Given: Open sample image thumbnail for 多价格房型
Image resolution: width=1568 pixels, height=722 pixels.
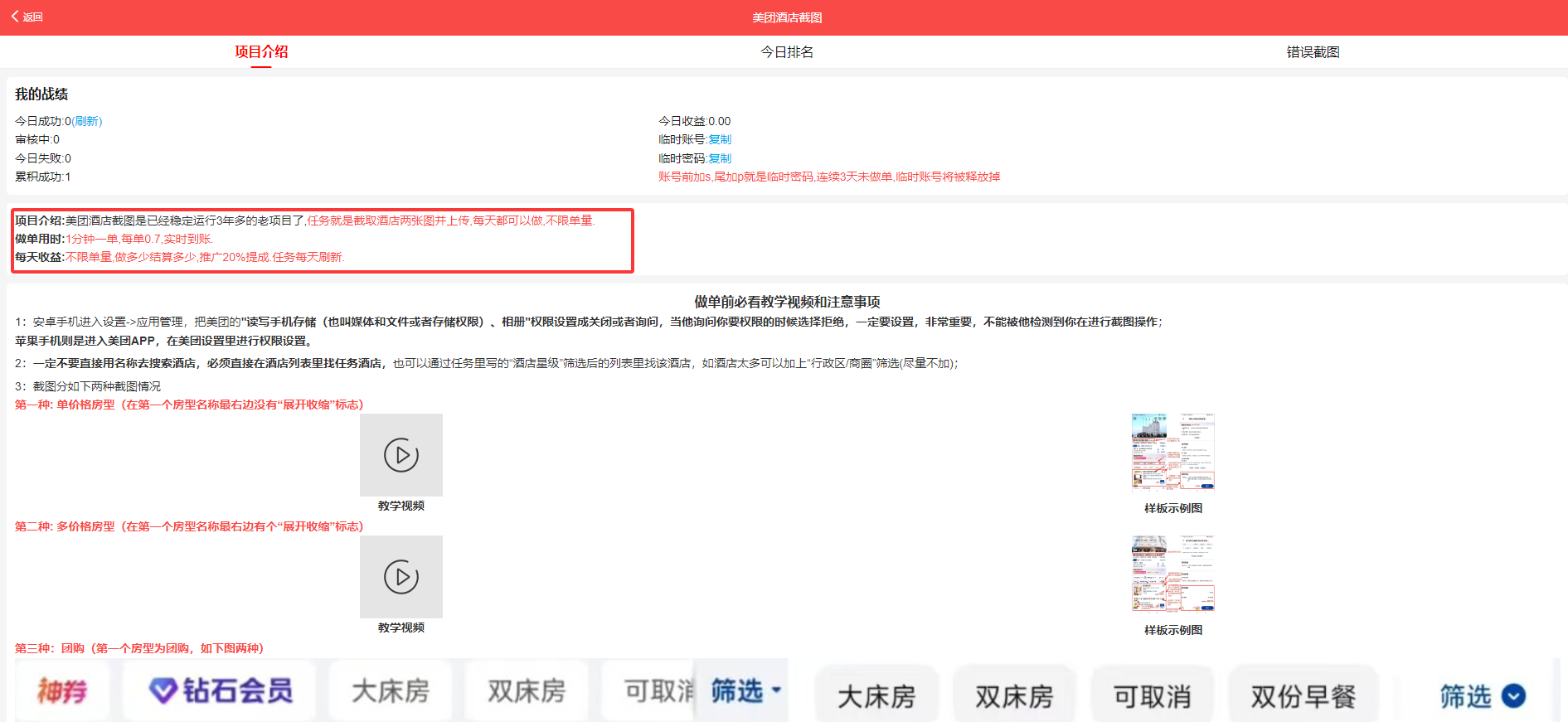Looking at the screenshot, I should click(x=1172, y=574).
